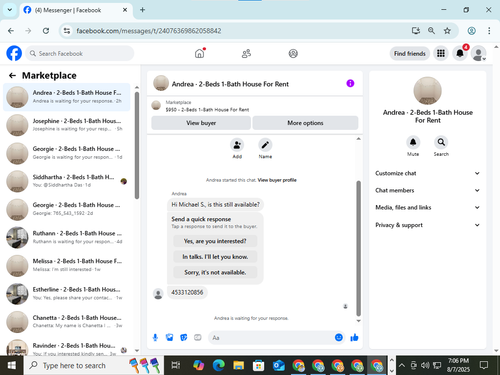Open Siddhartha's conversation
Screen dimensions: 500x375
(x=67, y=181)
